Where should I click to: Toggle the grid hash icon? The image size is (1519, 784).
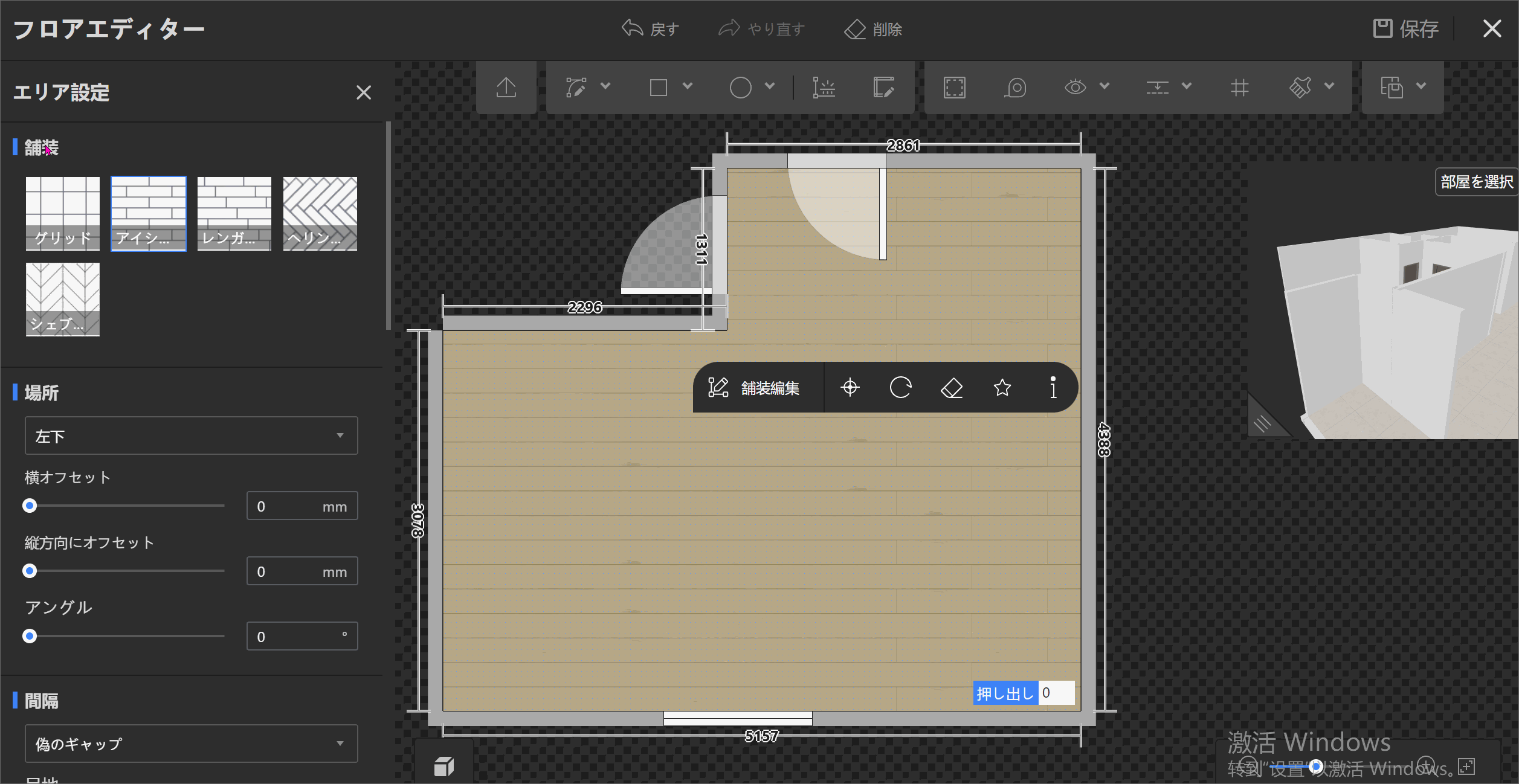pos(1239,88)
